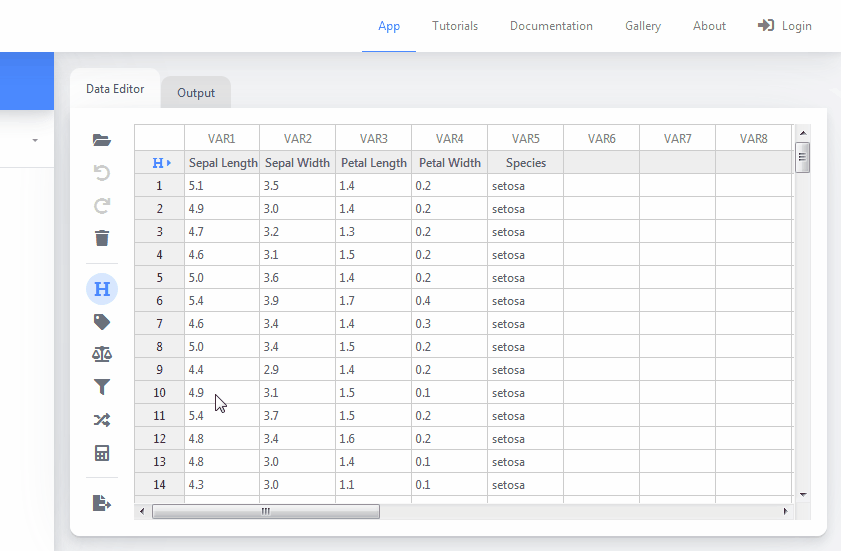Toggle the circled H header button

[x=101, y=289]
